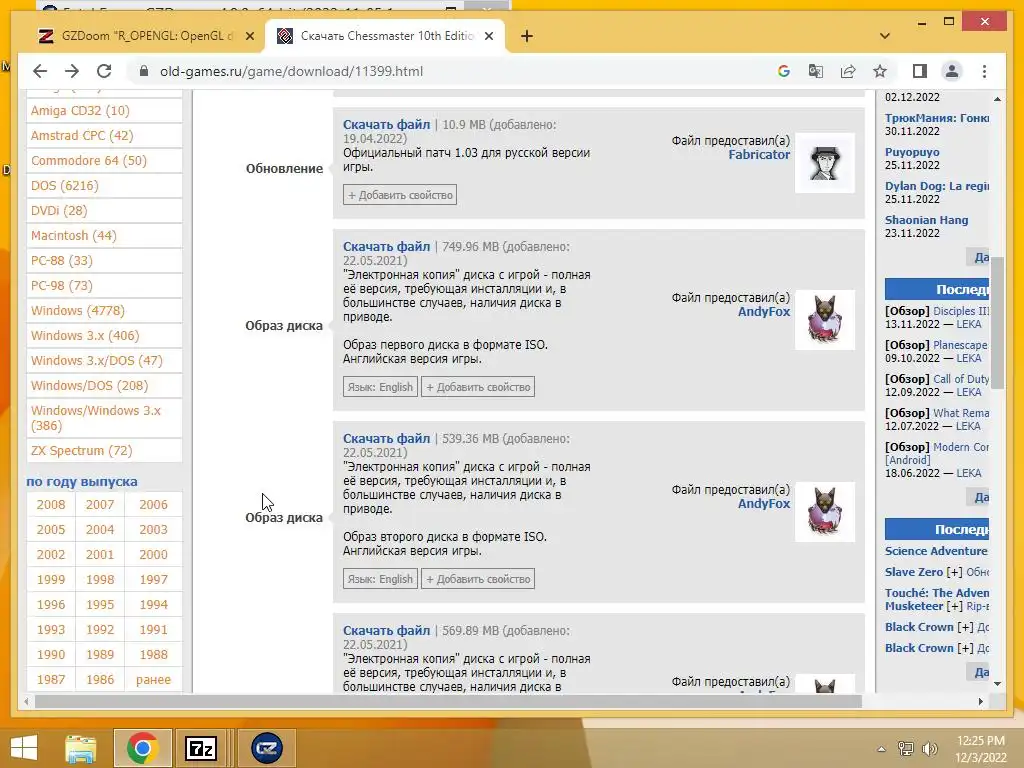The width and height of the screenshot is (1024, 768).
Task: Download the 569.89 MB disc image
Action: tap(387, 630)
